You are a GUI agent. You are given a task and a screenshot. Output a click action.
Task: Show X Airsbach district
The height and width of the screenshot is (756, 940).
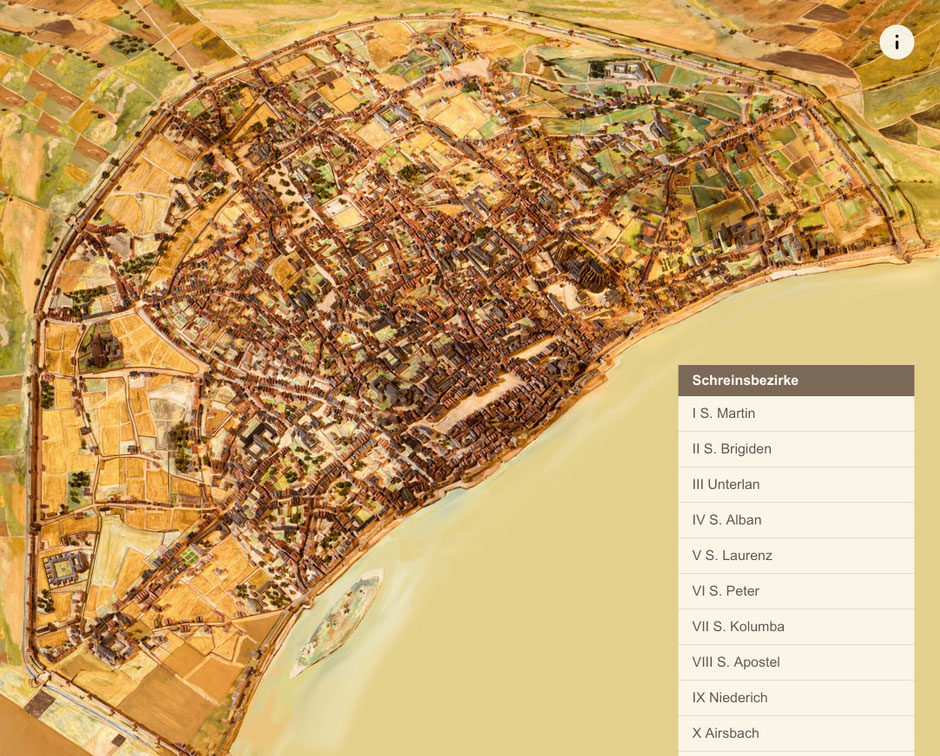coord(796,733)
